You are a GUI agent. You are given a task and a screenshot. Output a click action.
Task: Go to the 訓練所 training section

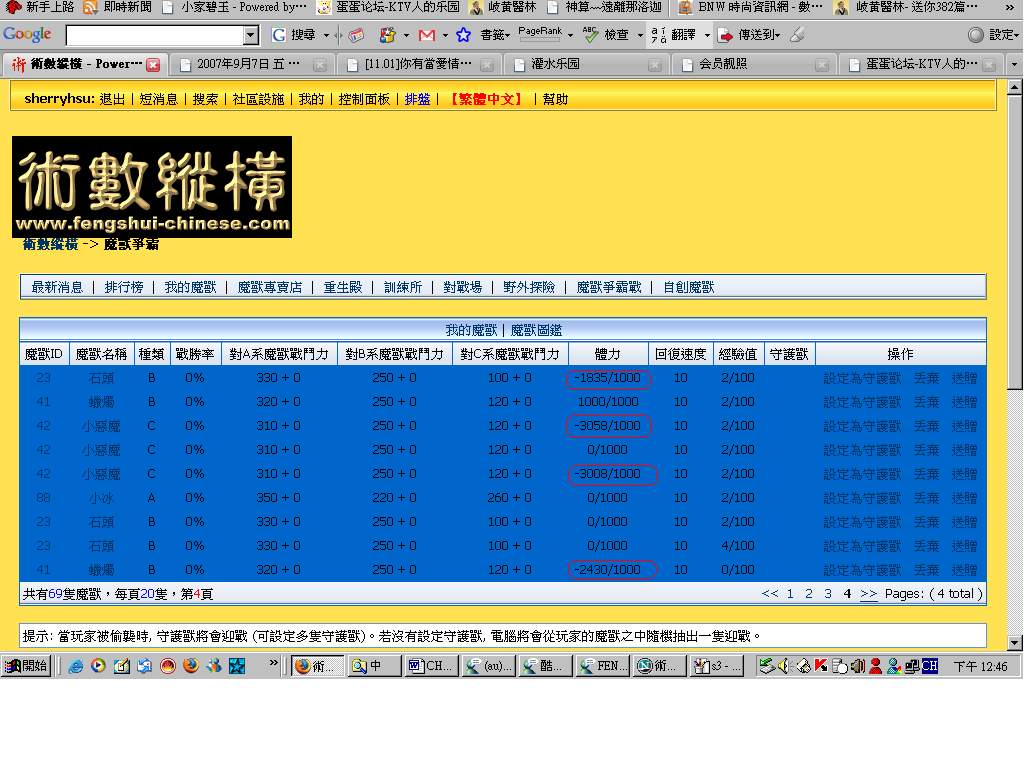403,287
